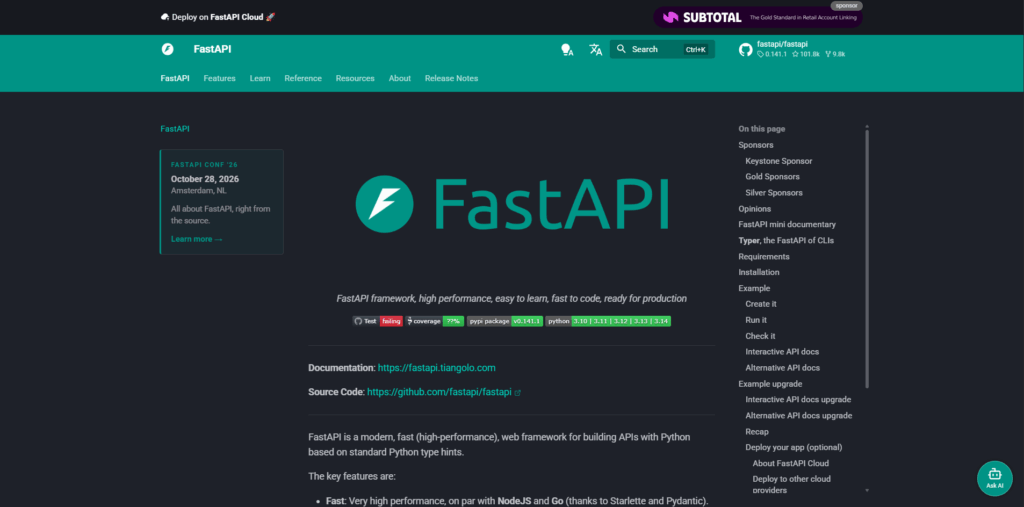
Task: Select the FastAPI navigation tab
Action: coord(175,78)
